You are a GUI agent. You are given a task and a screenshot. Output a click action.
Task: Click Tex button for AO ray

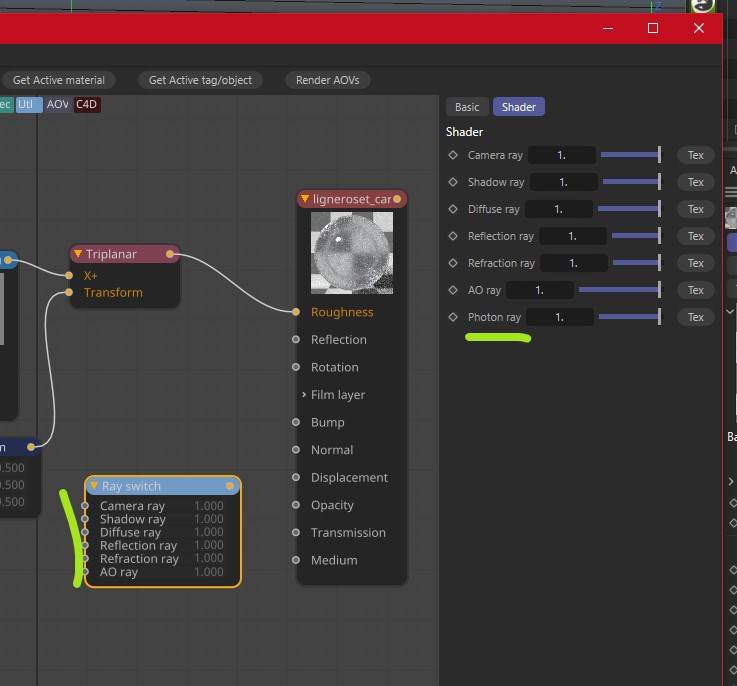tap(696, 290)
